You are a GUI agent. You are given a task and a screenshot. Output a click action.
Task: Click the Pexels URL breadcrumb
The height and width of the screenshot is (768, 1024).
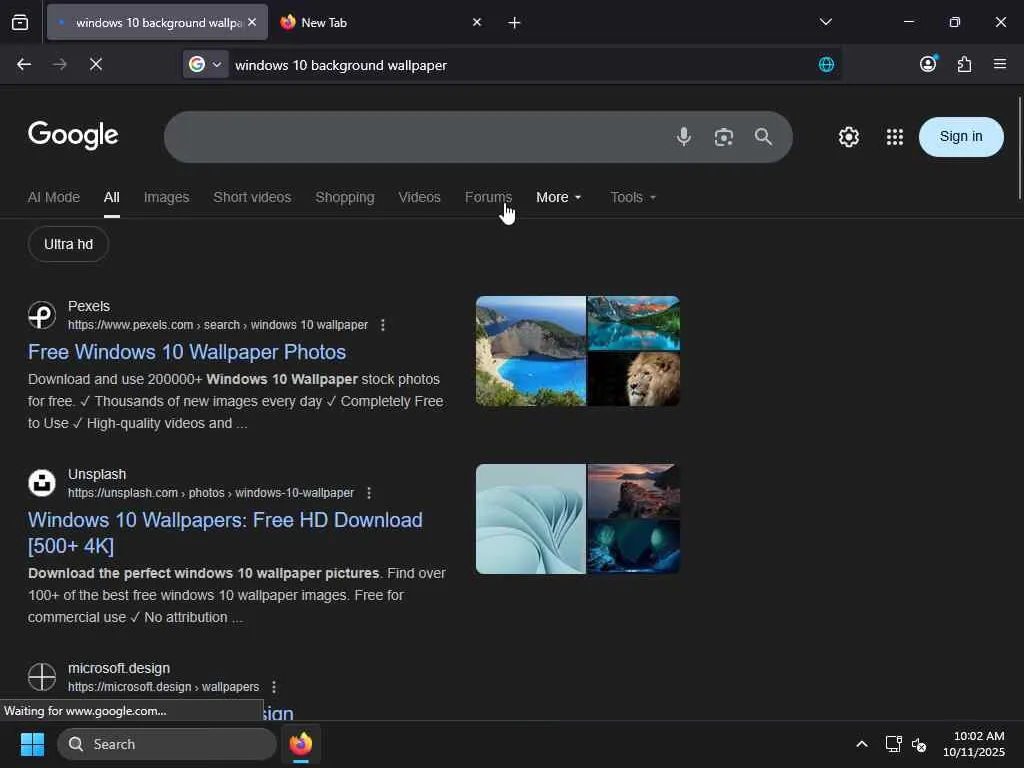(217, 325)
